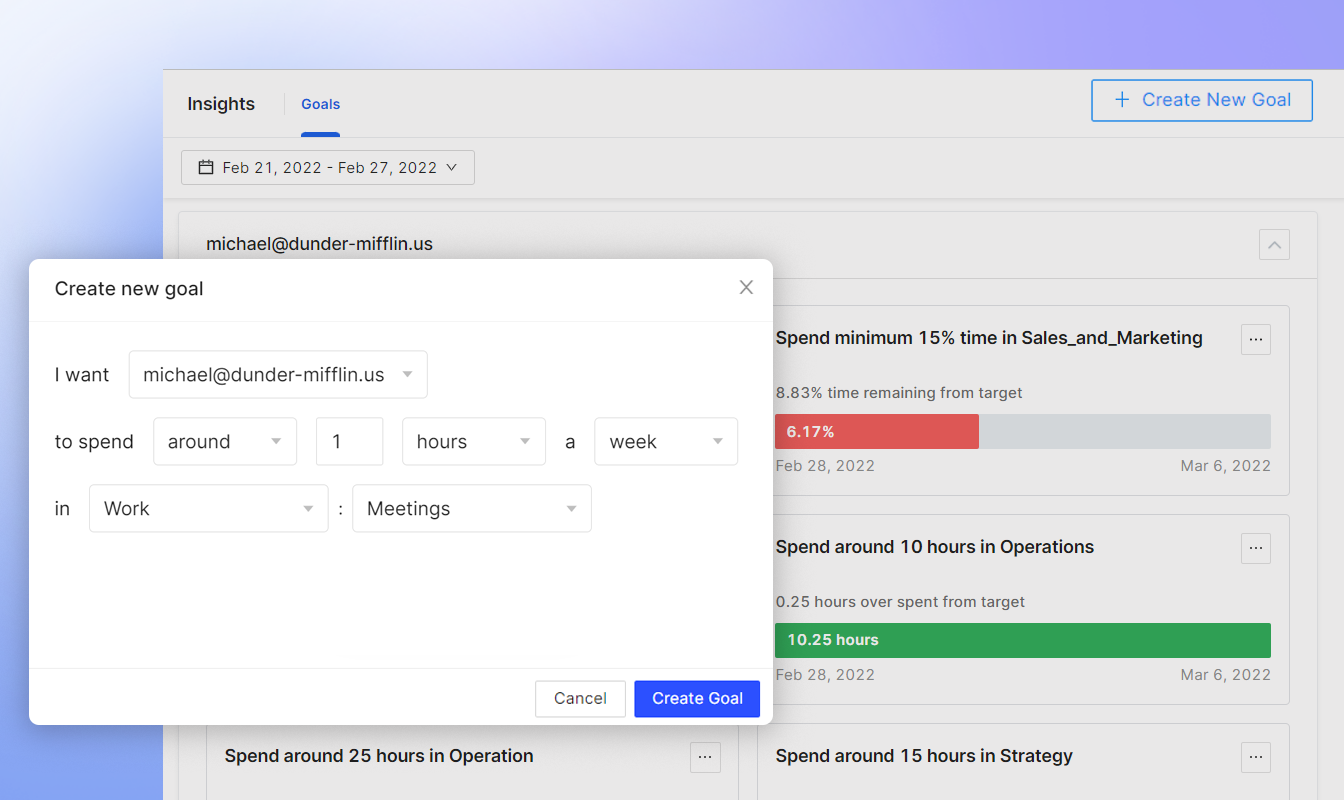Open the 'Meetings' subcategory dropdown
The image size is (1344, 800).
click(472, 508)
